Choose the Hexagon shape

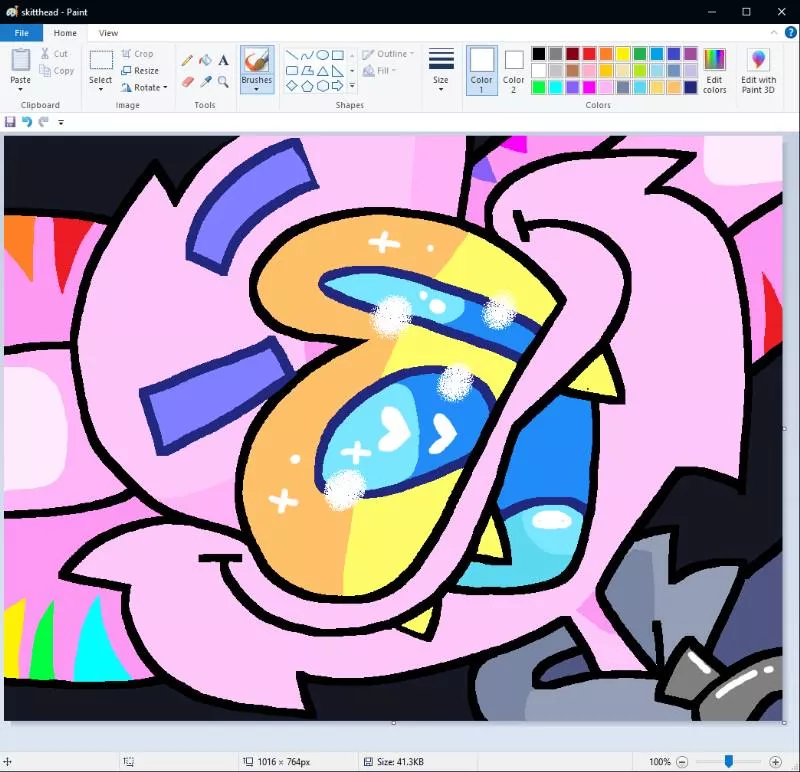click(322, 86)
